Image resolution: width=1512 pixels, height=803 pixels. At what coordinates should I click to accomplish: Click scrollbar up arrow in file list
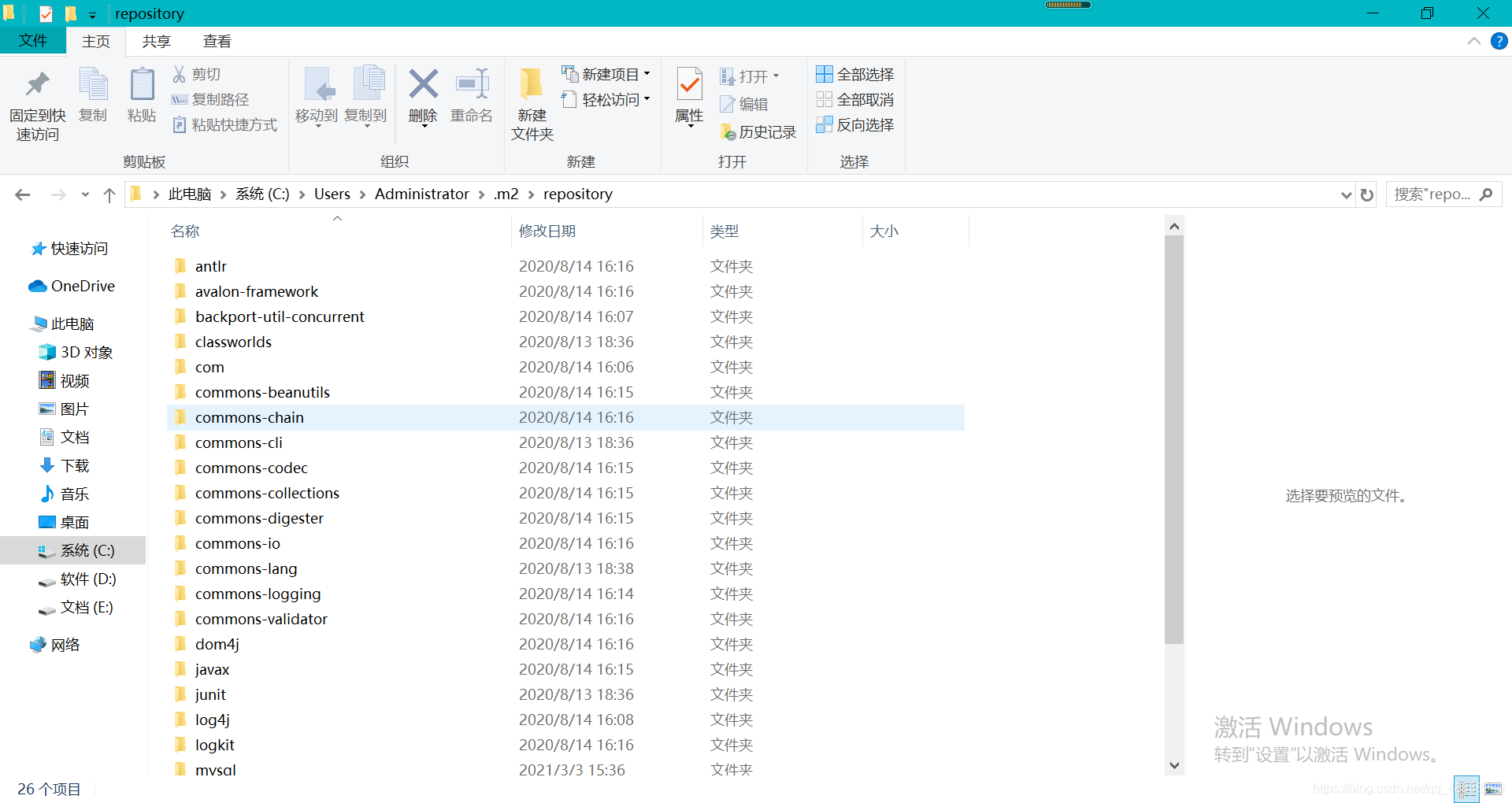(x=1174, y=227)
